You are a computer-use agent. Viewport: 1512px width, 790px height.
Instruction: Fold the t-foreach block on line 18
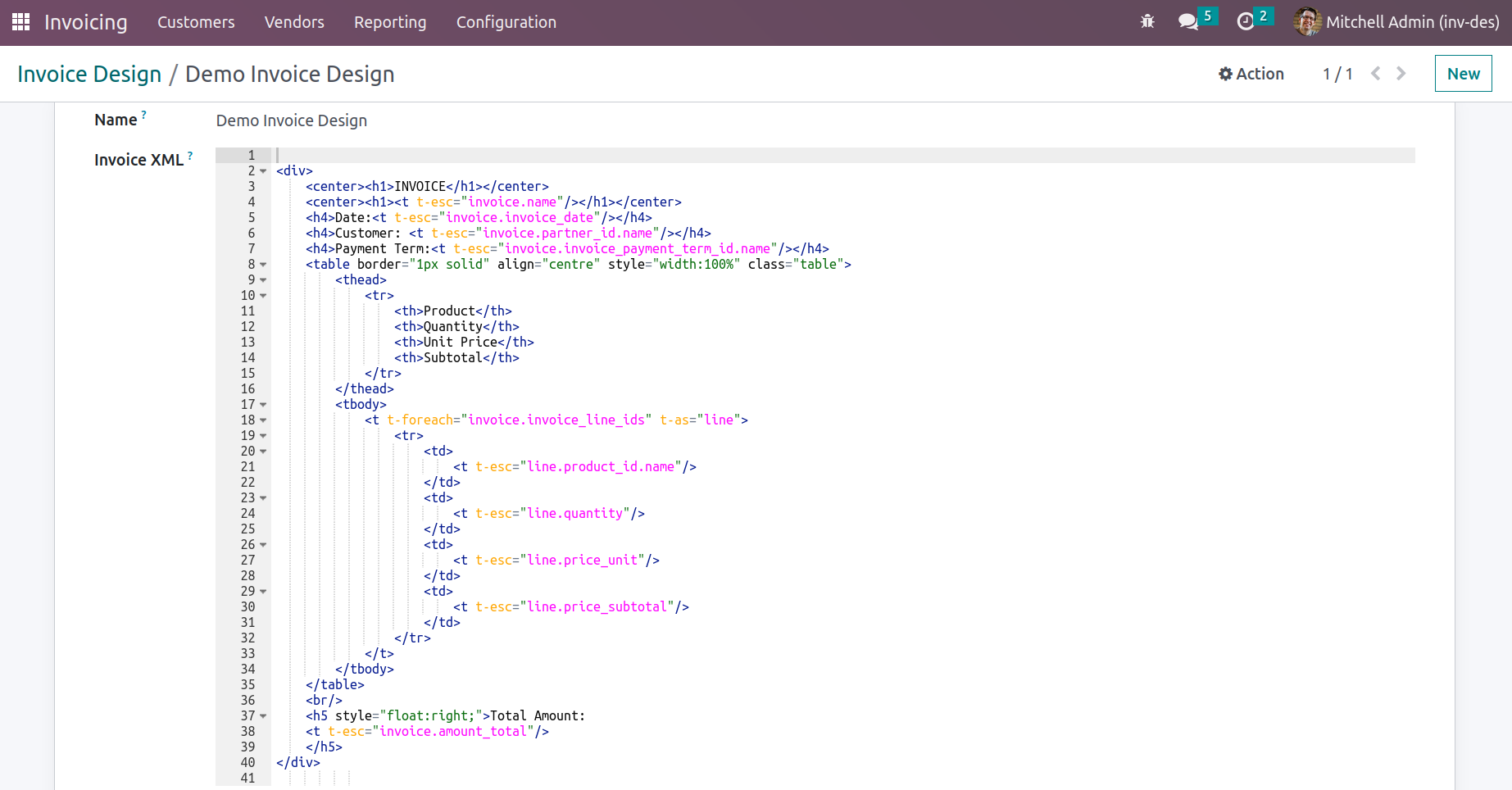pos(263,420)
